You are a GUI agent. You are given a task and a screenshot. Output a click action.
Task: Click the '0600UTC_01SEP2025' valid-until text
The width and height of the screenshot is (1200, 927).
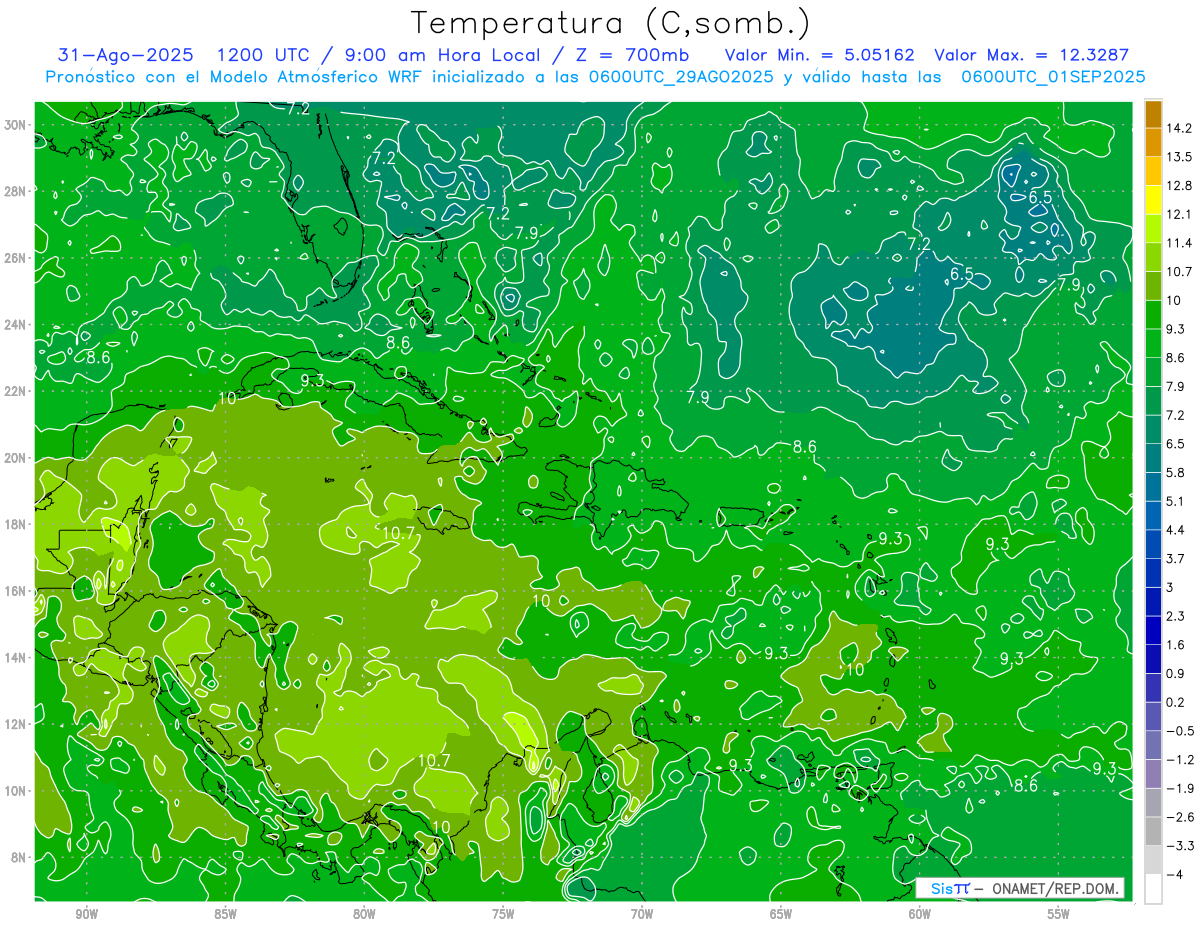pyautogui.click(x=1053, y=77)
